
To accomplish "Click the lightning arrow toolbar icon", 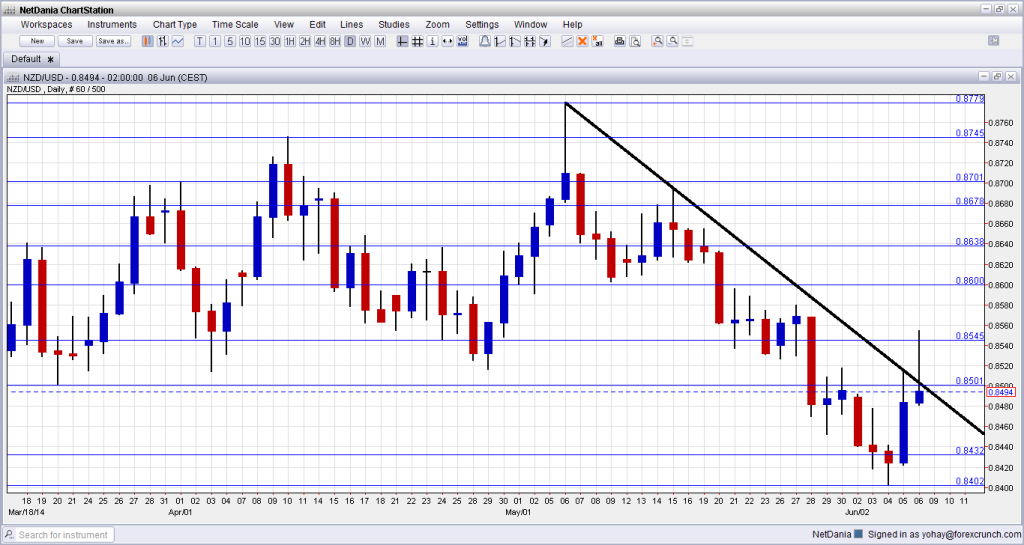I will click(x=545, y=41).
